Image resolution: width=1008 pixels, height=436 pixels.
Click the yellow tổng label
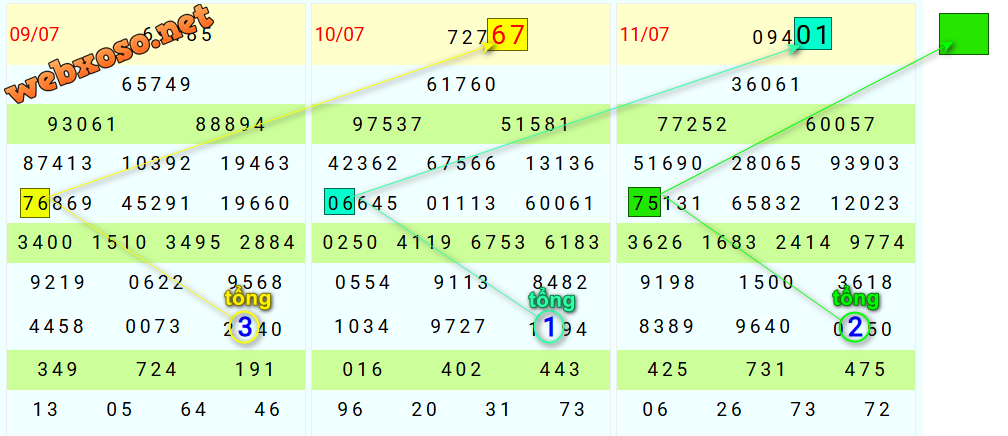248,298
